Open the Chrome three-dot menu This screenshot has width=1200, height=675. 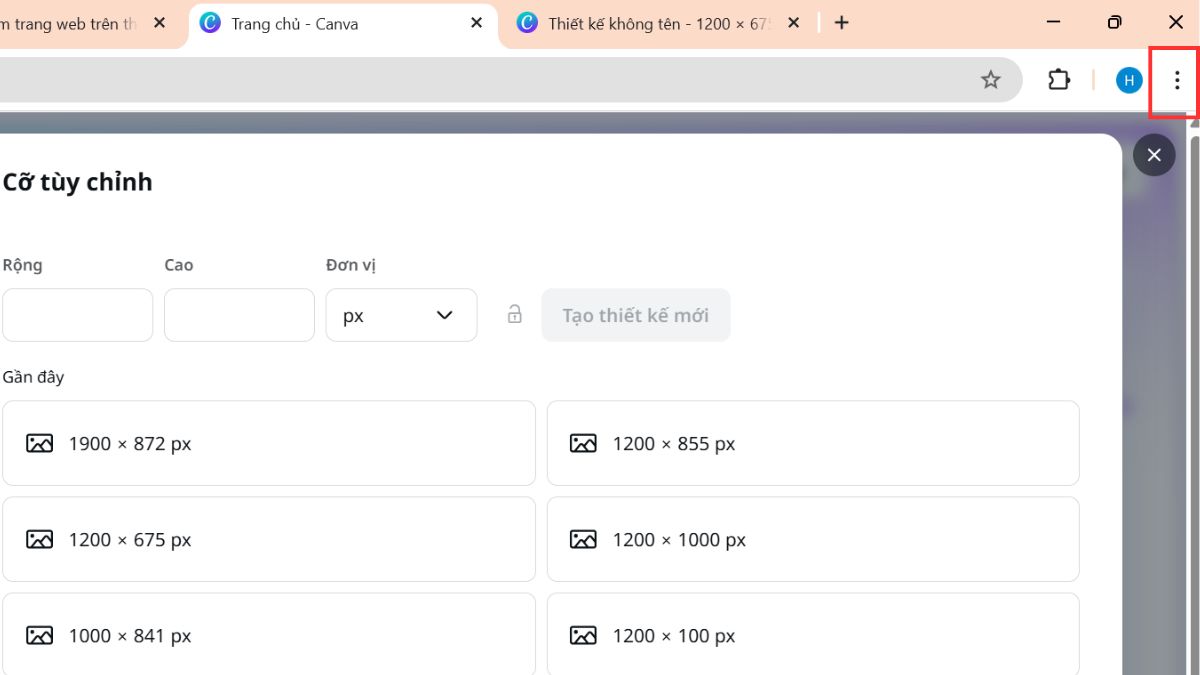pos(1177,80)
